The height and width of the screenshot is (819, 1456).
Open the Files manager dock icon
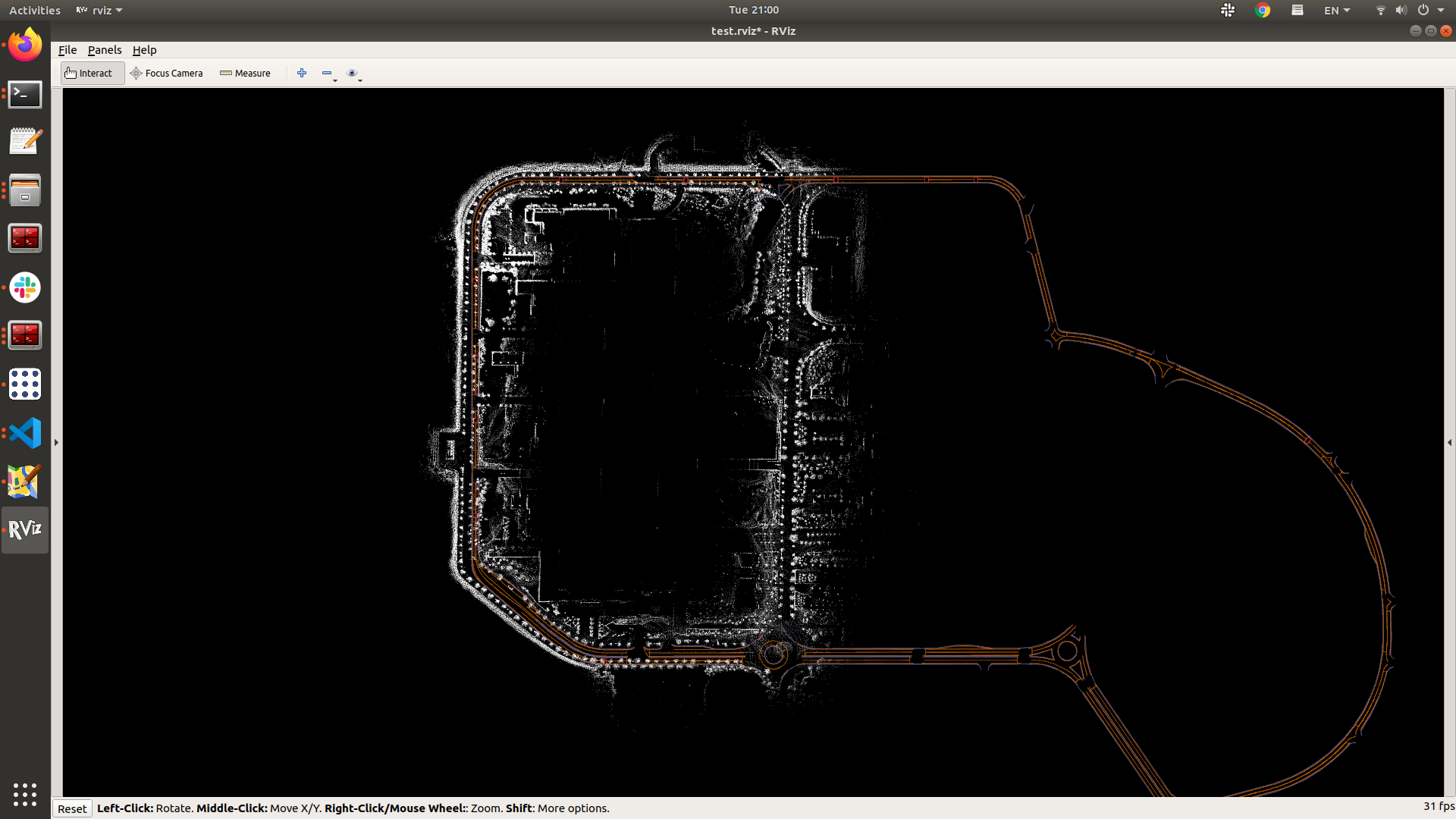pos(25,190)
